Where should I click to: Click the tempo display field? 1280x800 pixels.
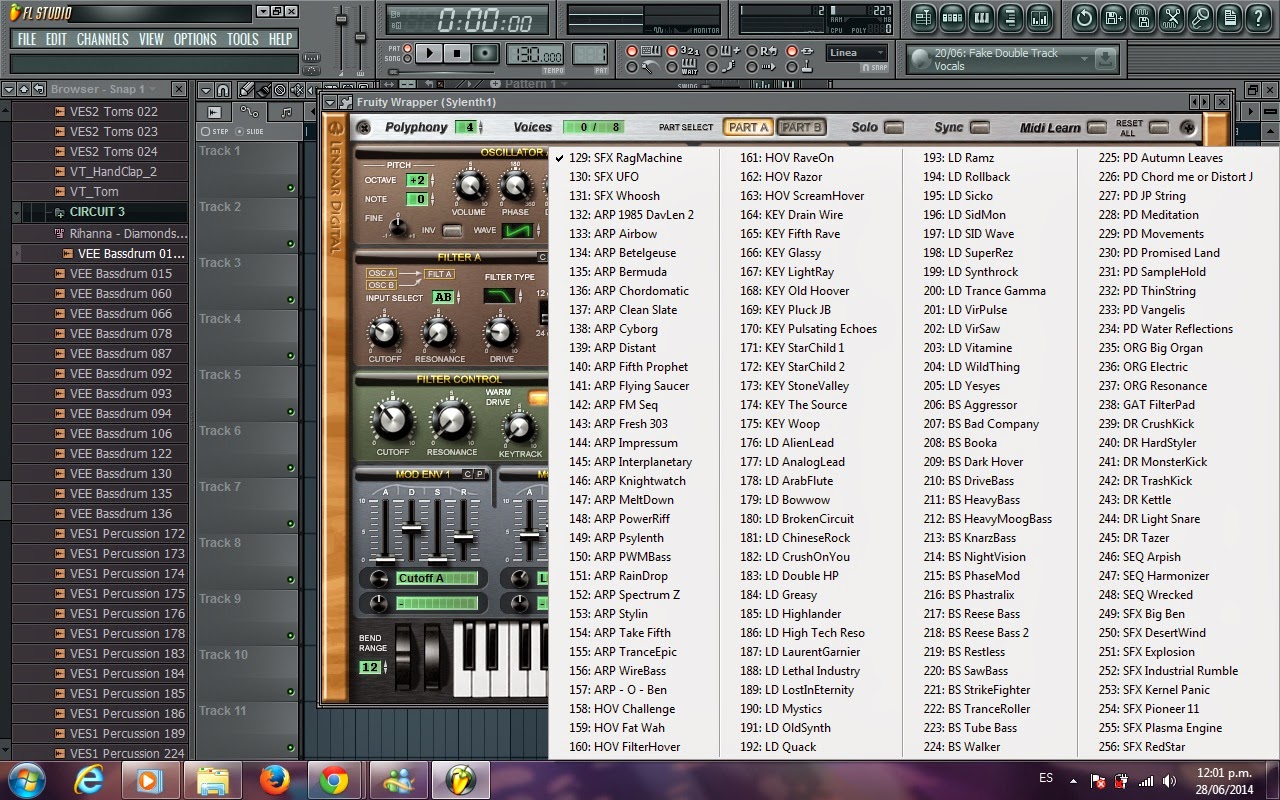pos(535,54)
